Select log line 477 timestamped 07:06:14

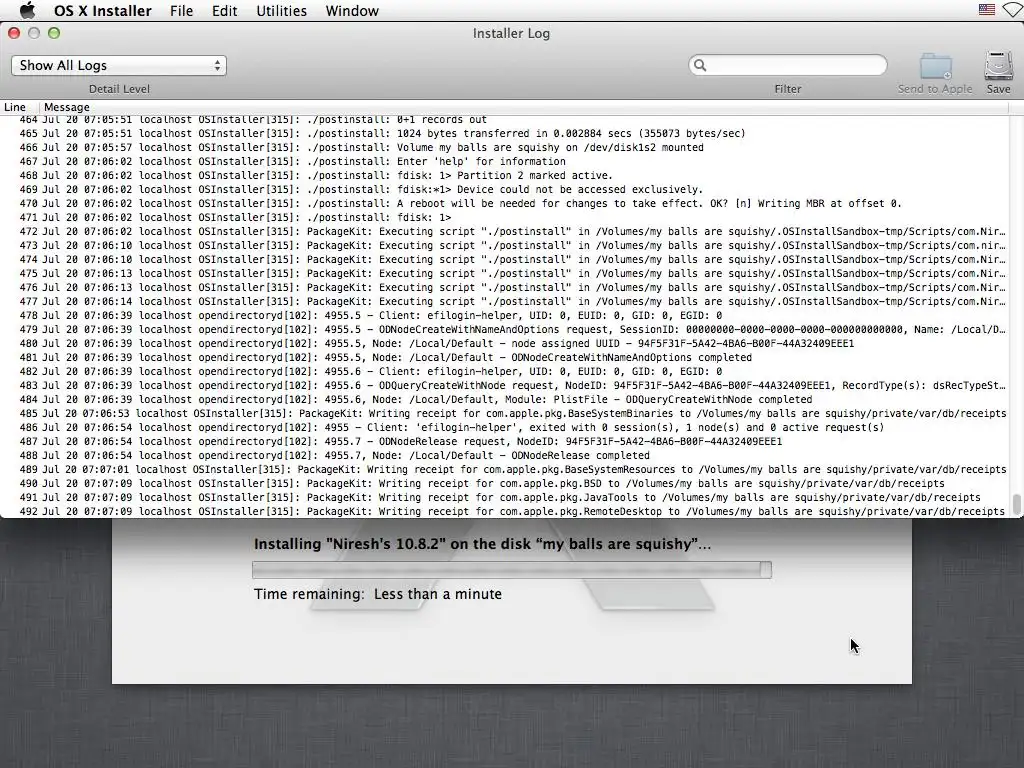(504, 302)
